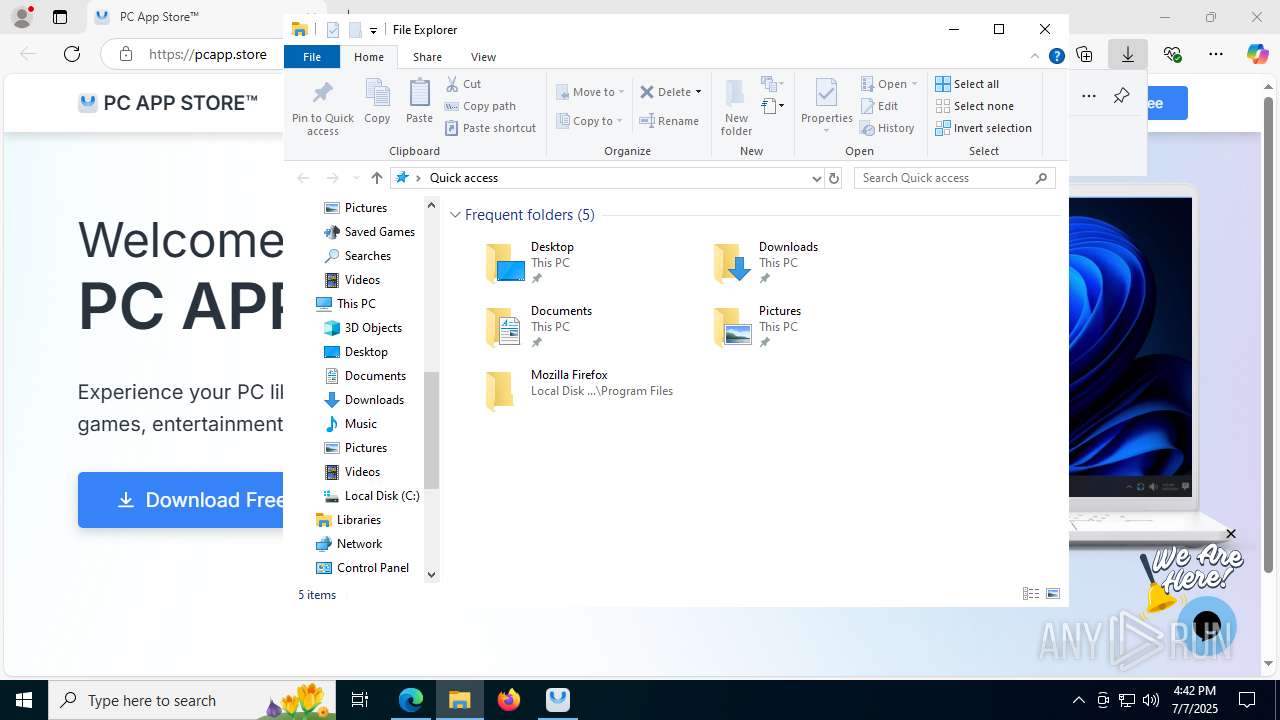Click the Refresh button in File Explorer
The height and width of the screenshot is (720, 1280).
(x=834, y=178)
